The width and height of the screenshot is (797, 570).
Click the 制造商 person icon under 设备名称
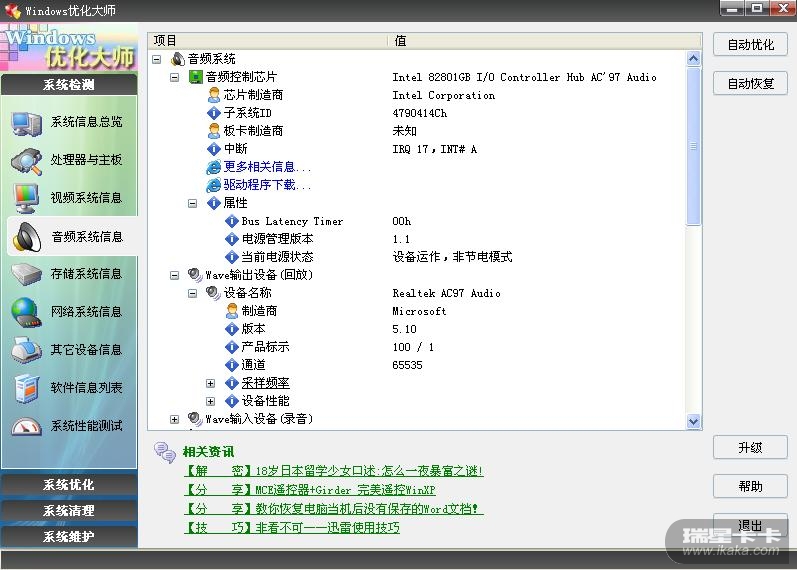[x=232, y=311]
